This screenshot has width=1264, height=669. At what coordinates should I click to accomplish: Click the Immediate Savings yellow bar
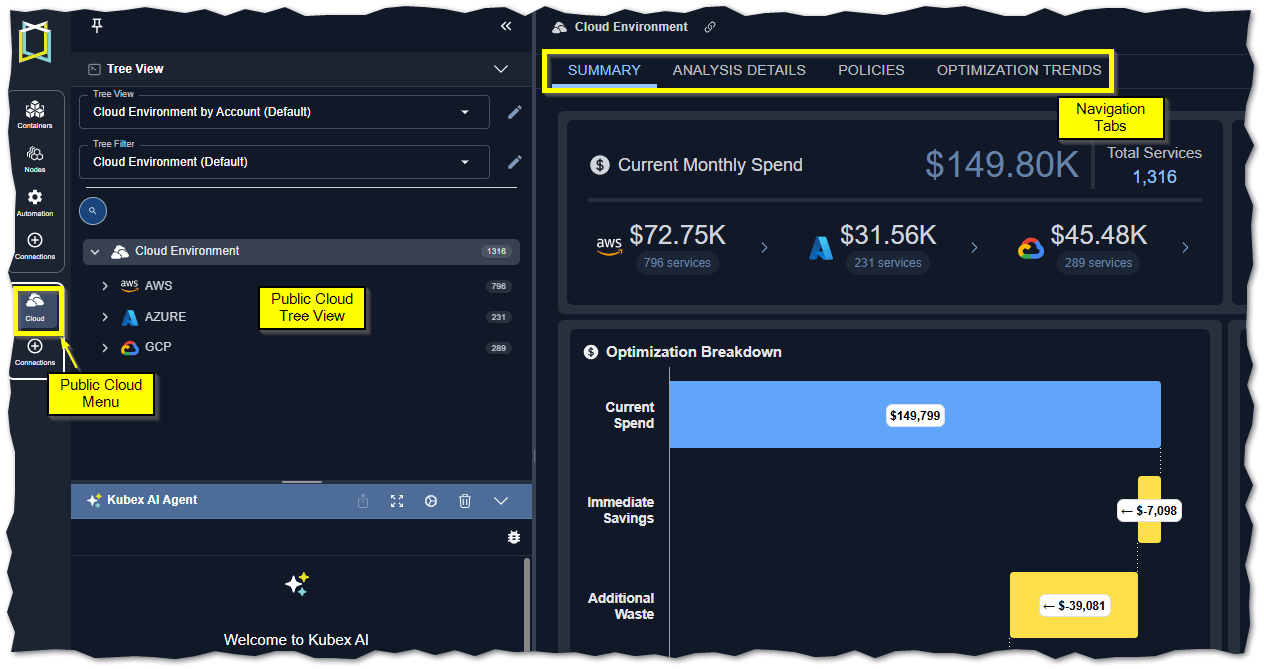(1150, 510)
